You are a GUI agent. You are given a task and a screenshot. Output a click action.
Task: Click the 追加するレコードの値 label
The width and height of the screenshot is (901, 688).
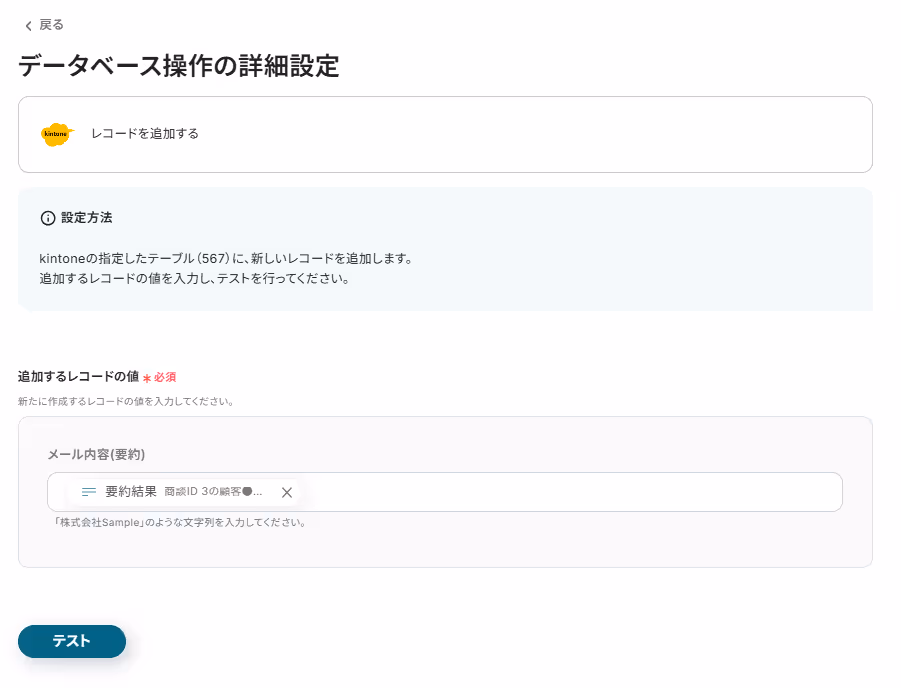78,376
